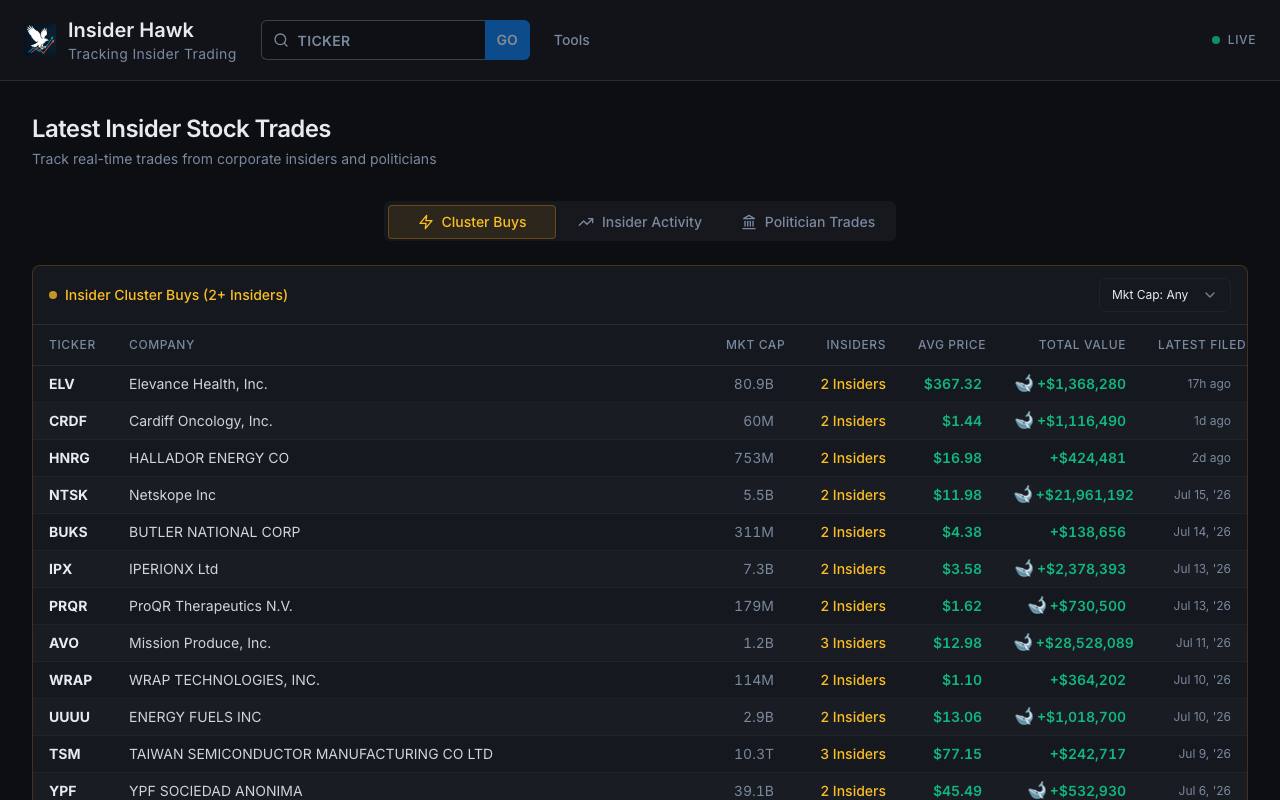
Task: Sort by the LATEST FILED column header
Action: [1202, 345]
